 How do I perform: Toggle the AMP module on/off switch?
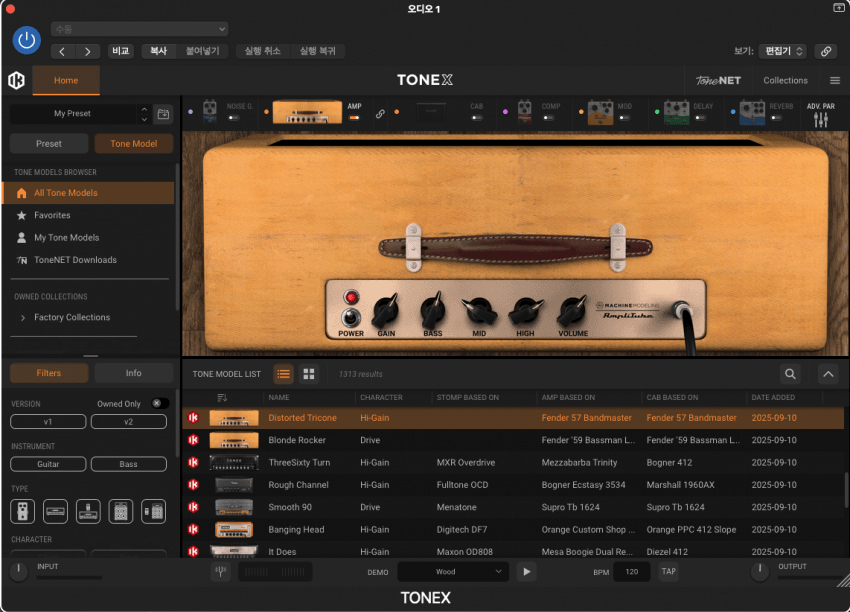pos(354,118)
